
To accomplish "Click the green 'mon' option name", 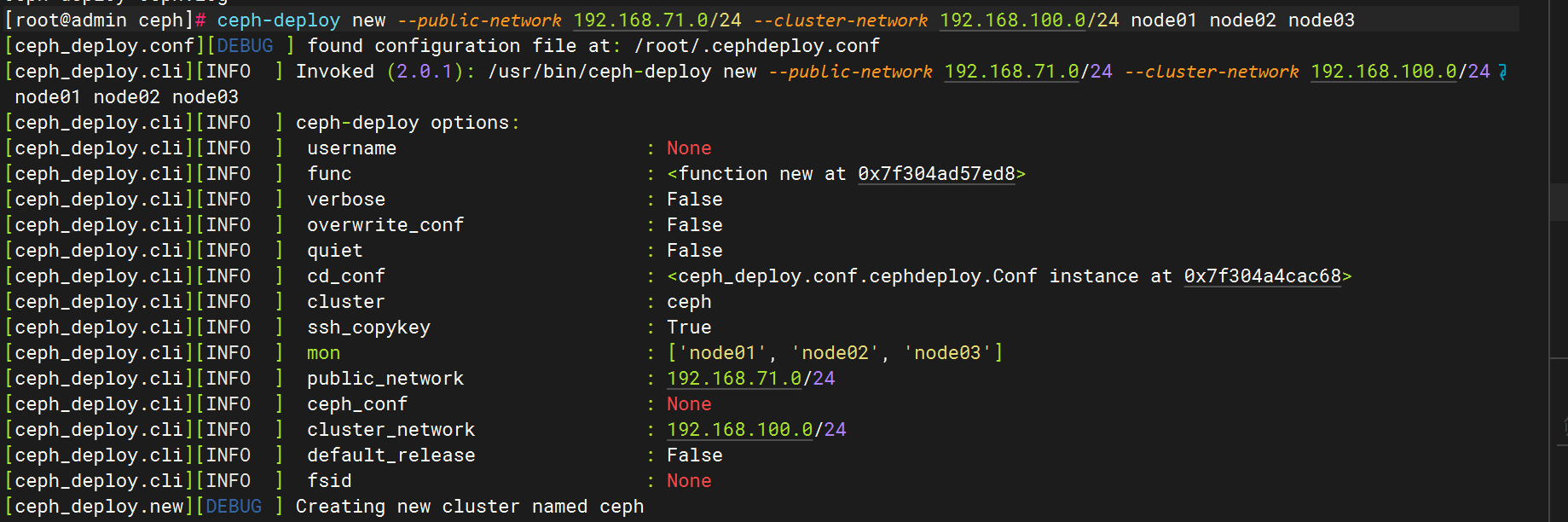I will point(324,353).
